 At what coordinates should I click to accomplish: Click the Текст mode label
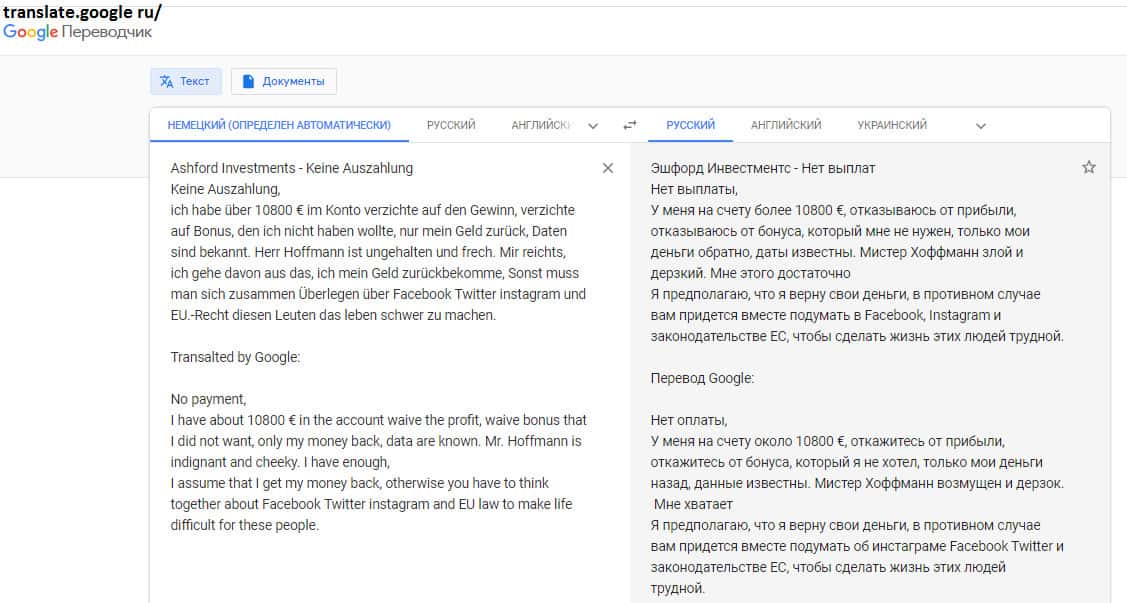(195, 81)
